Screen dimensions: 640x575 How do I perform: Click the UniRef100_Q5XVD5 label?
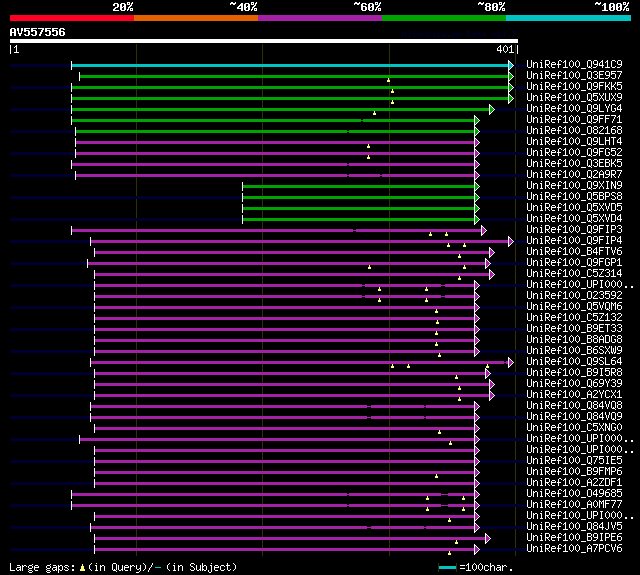574,208
